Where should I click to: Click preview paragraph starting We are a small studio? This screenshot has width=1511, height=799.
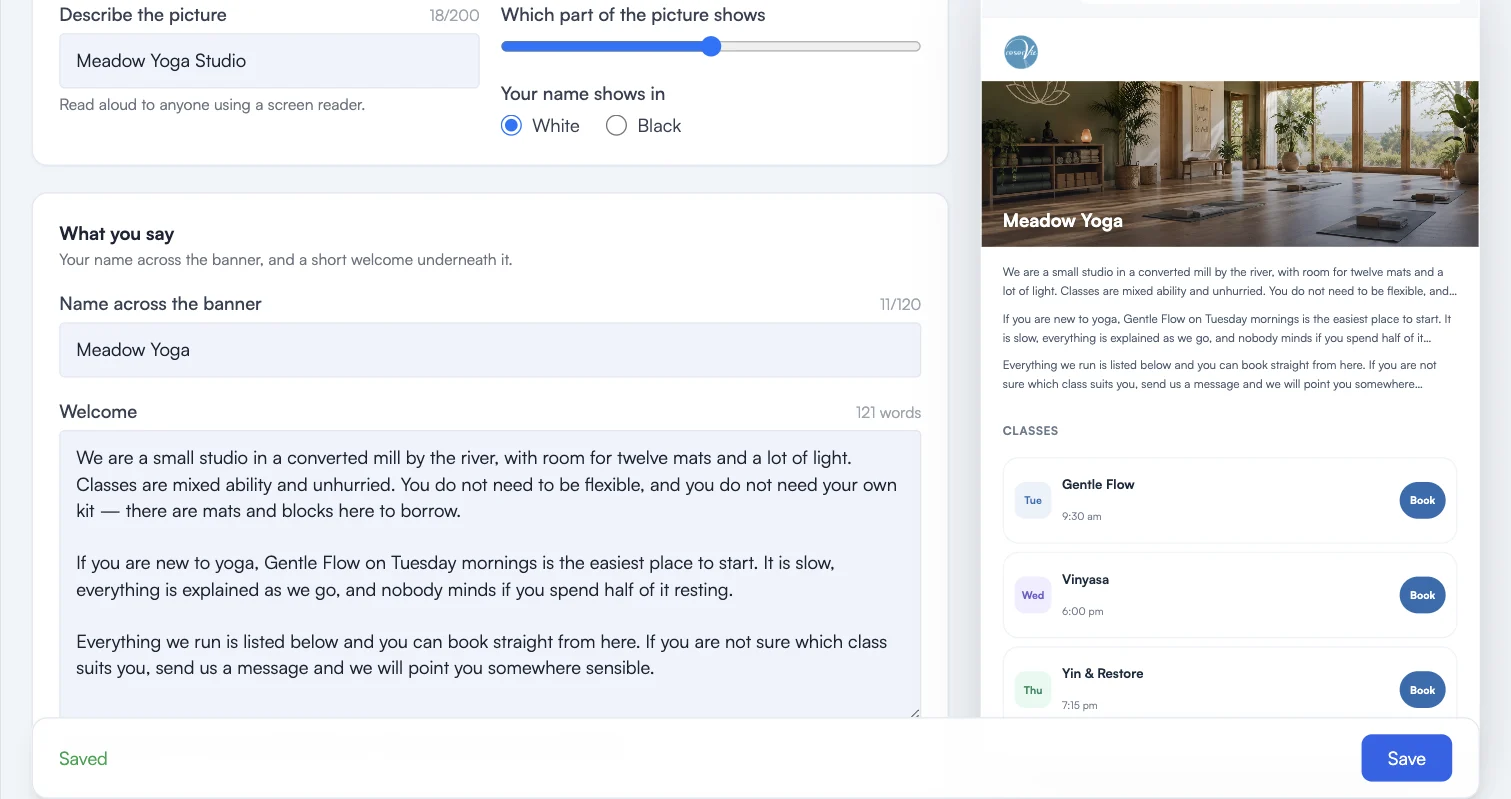pos(1229,282)
